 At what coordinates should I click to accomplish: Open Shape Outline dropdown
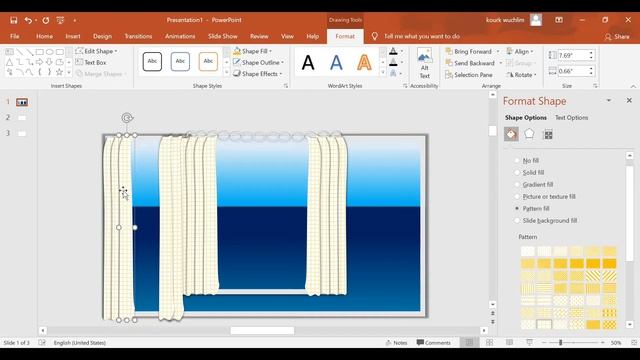(258, 62)
